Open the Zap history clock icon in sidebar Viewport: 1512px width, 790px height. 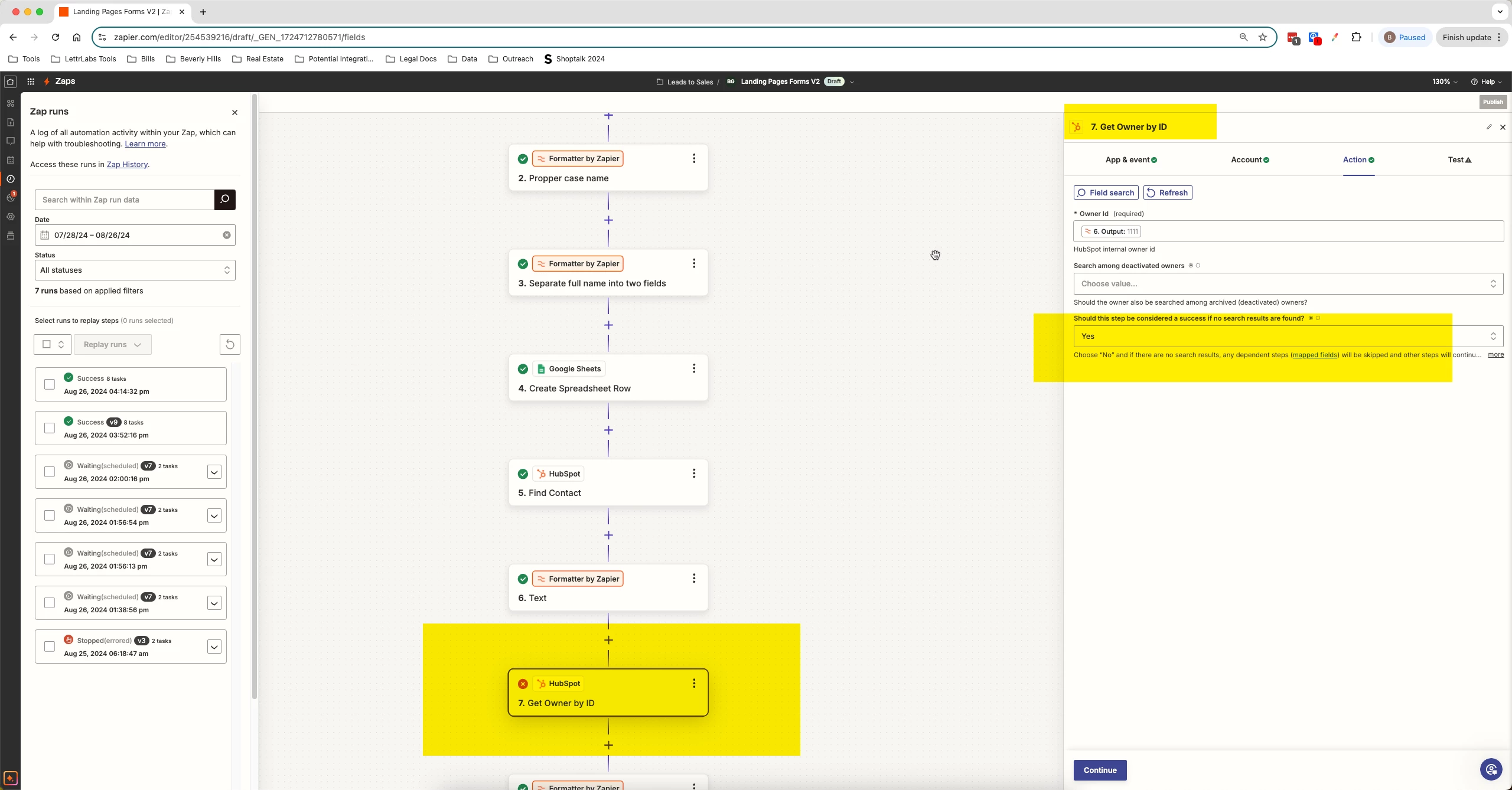10,179
